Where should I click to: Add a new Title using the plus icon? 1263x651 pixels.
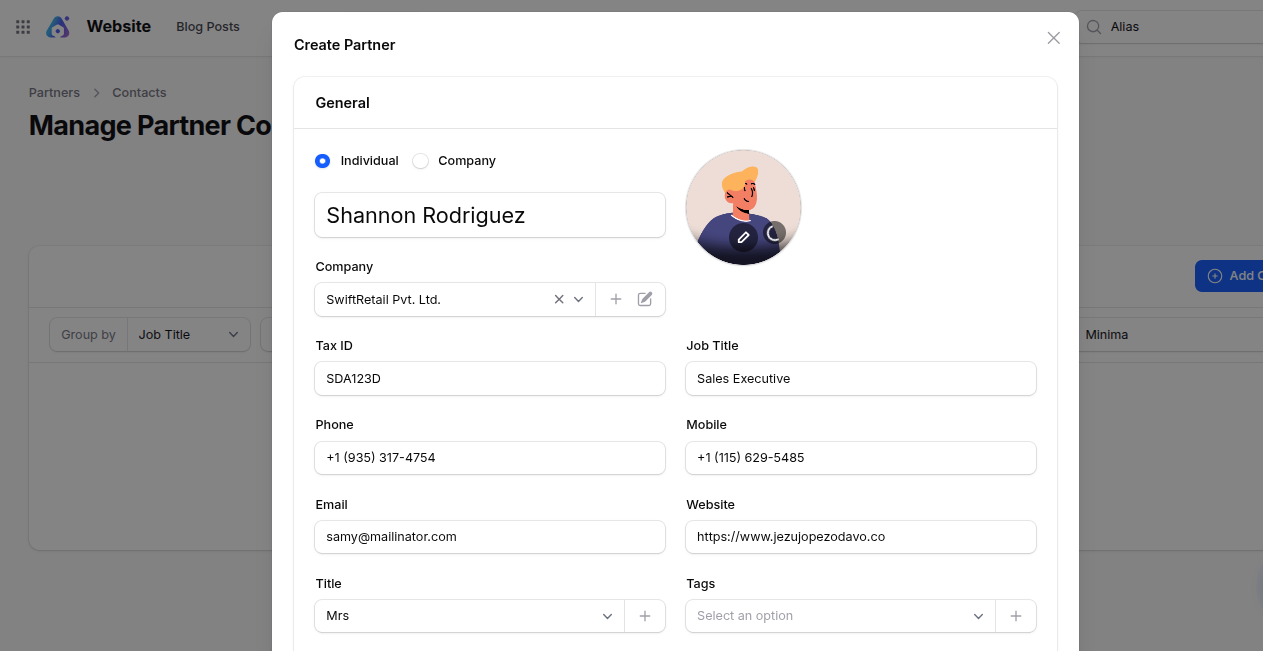tap(645, 616)
